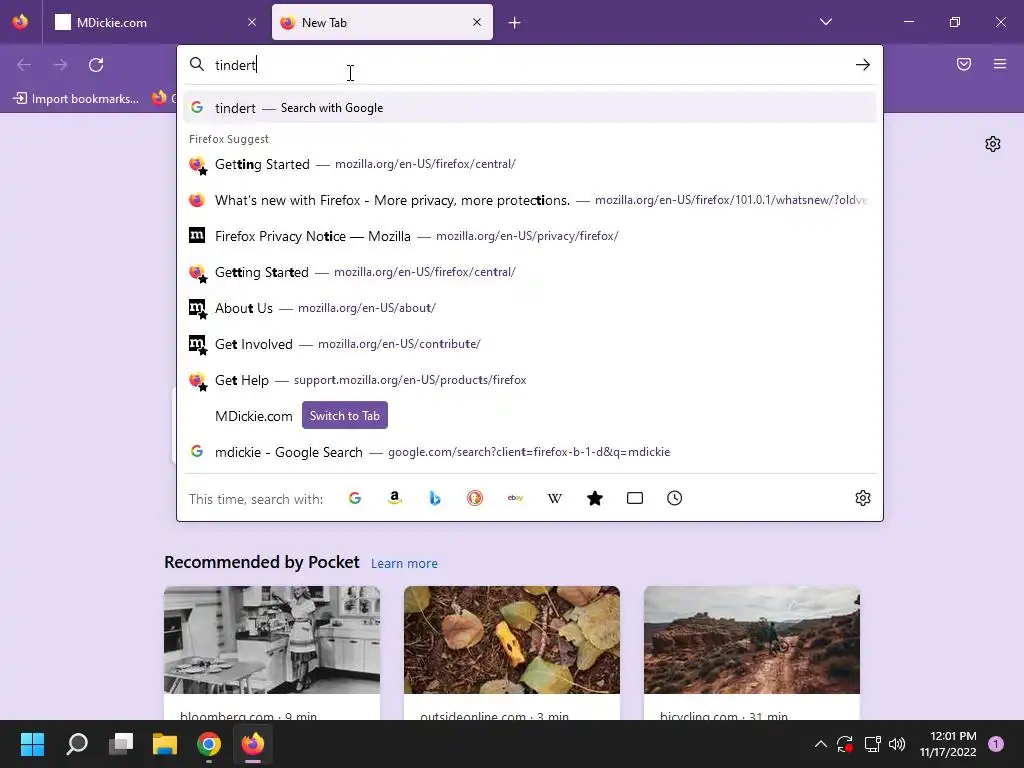Search in Bookmarks star icon
Screen dimensions: 1024x768
(595, 498)
